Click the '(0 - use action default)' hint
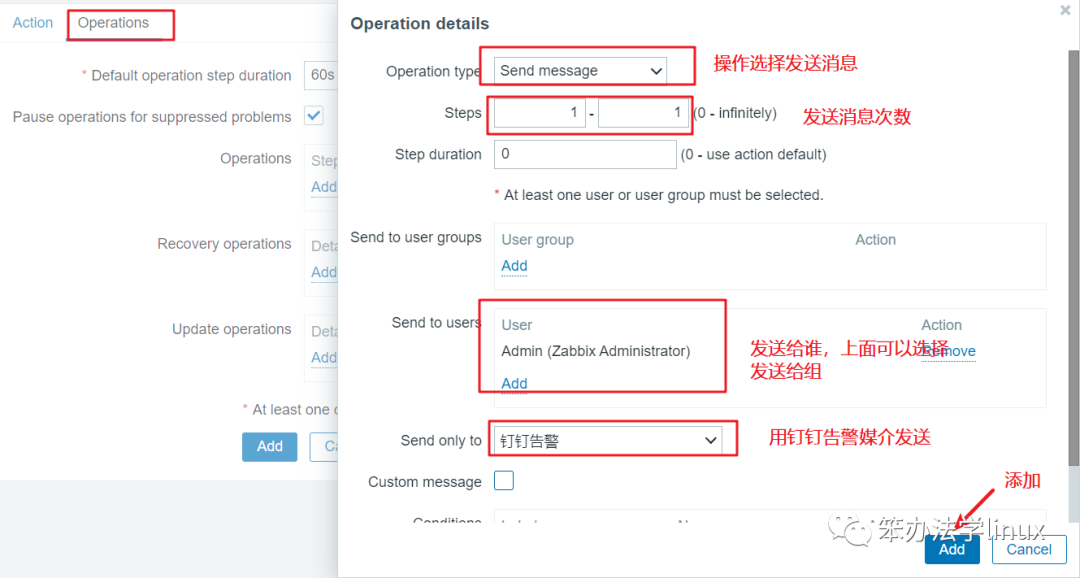The image size is (1080, 578). click(754, 154)
